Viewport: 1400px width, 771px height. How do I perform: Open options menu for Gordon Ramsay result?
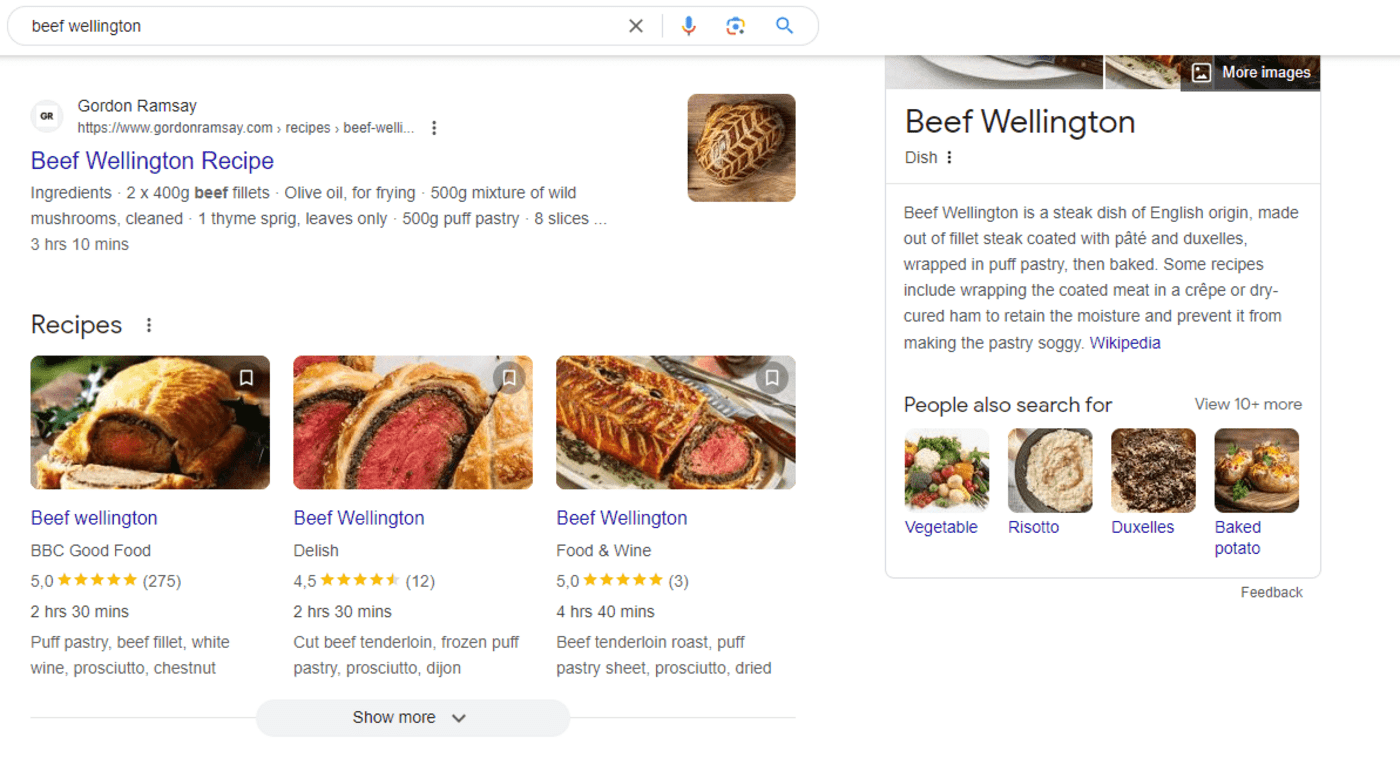434,128
